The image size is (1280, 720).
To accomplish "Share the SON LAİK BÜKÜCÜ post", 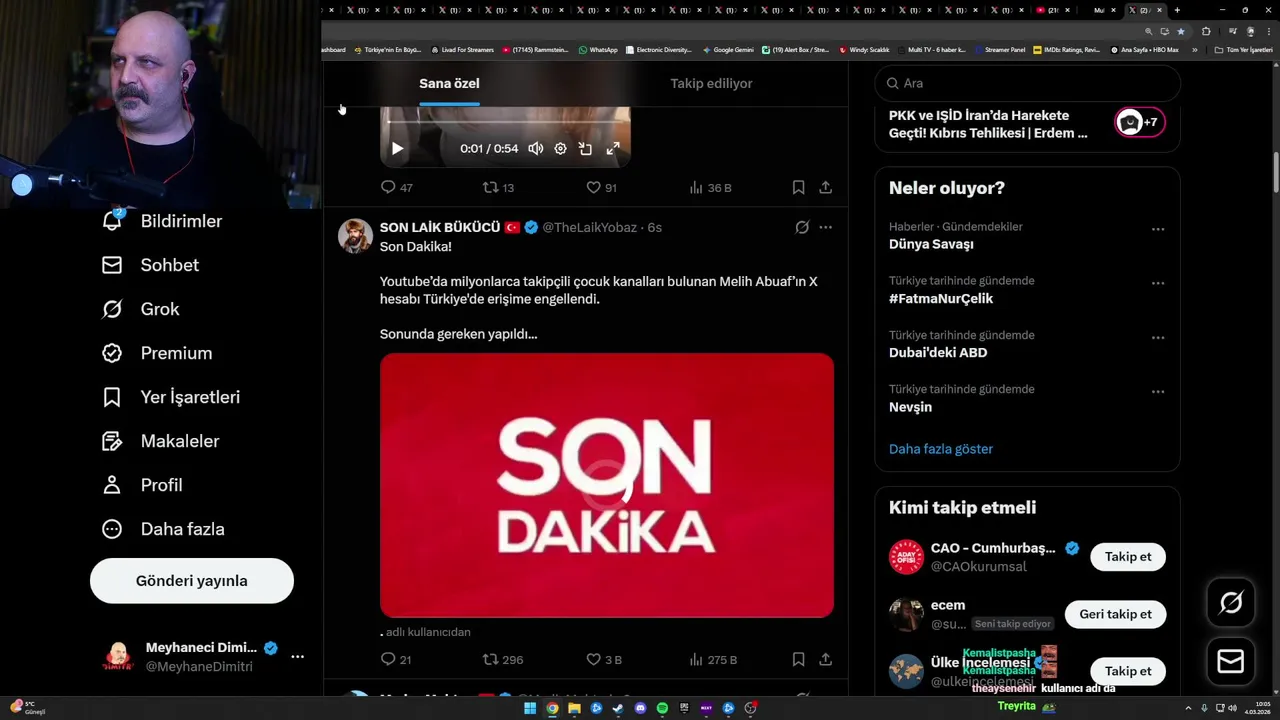I will point(825,659).
